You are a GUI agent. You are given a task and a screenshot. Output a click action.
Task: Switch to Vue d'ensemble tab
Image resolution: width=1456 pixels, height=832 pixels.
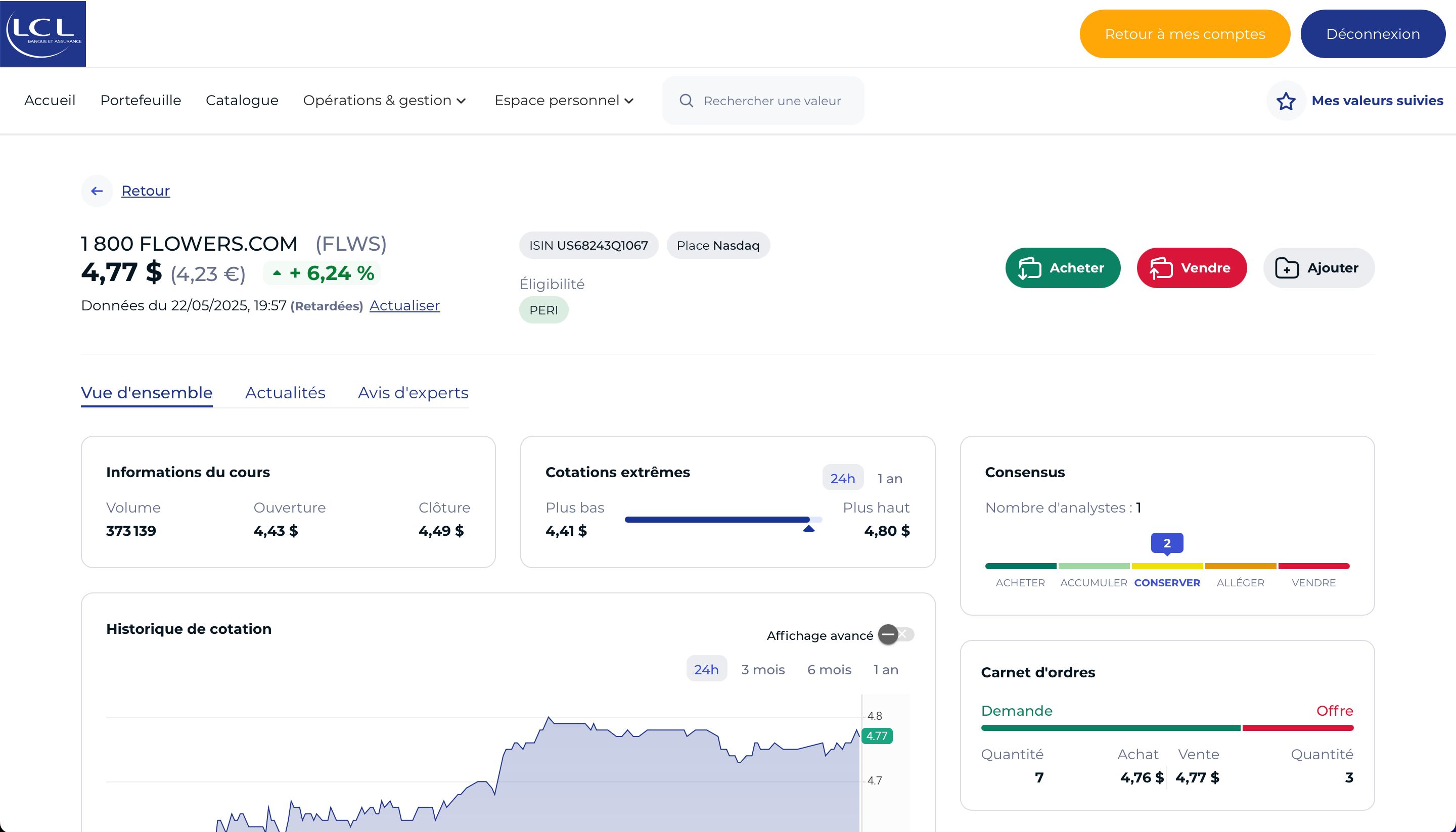coord(147,393)
